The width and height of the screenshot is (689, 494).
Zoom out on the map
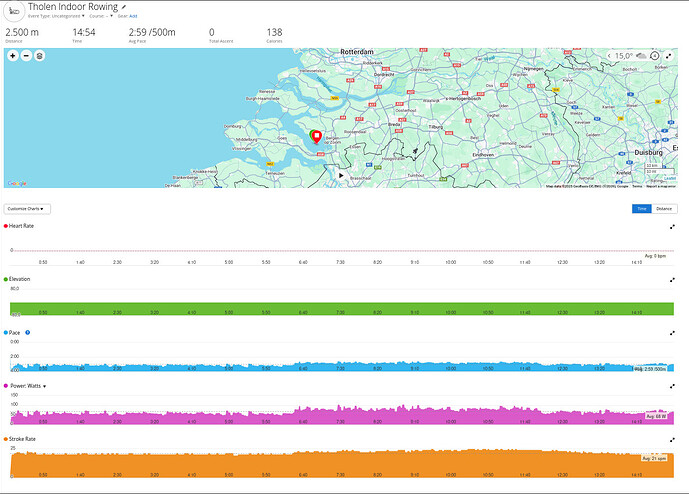(x=26, y=56)
